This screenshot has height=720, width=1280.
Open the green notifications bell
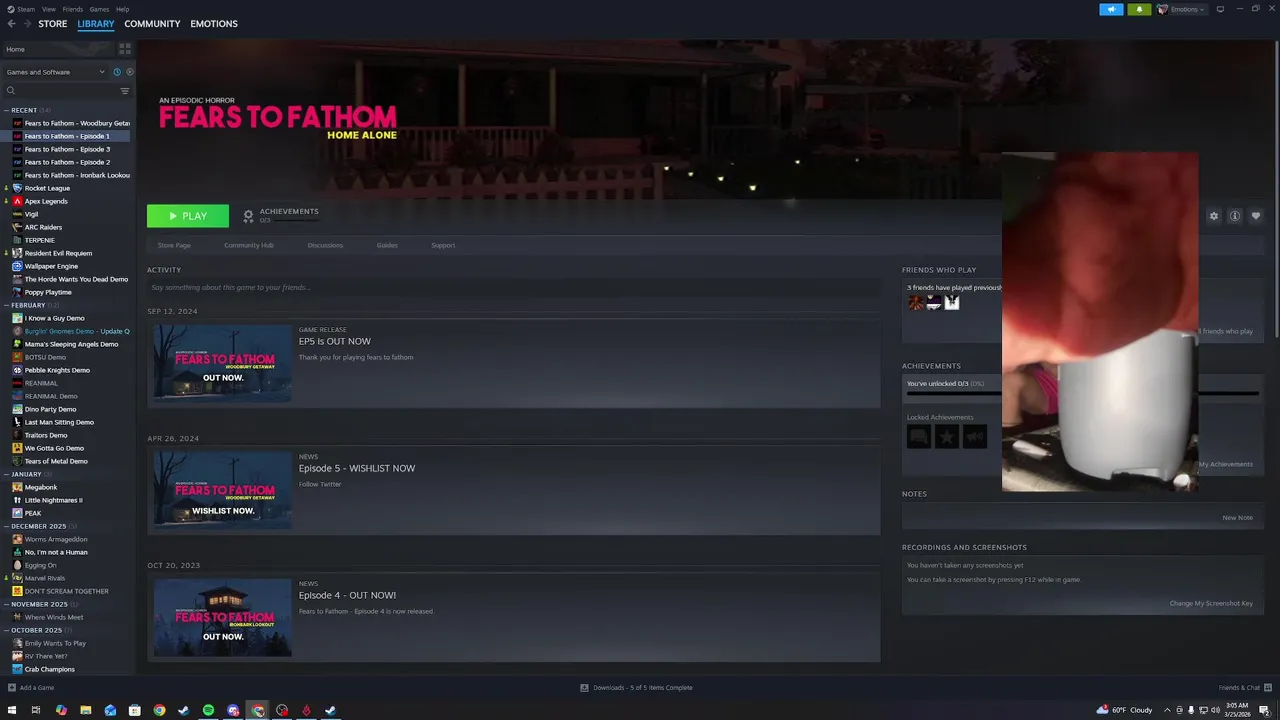tap(1139, 9)
